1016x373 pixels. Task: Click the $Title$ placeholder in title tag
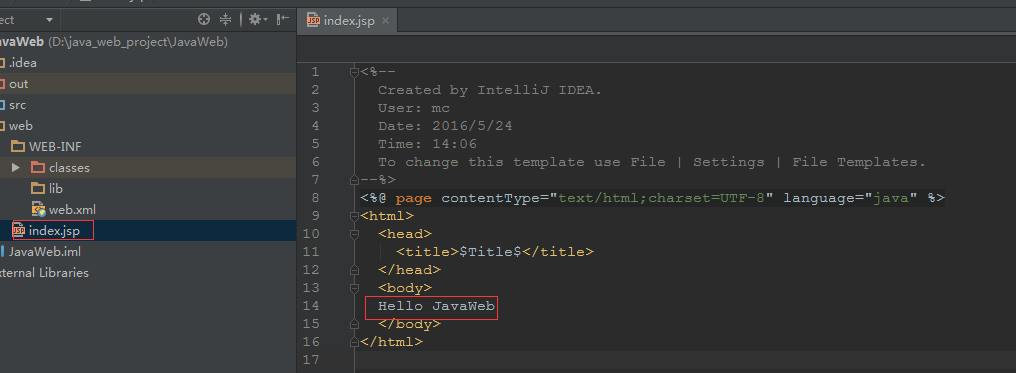pyautogui.click(x=491, y=252)
